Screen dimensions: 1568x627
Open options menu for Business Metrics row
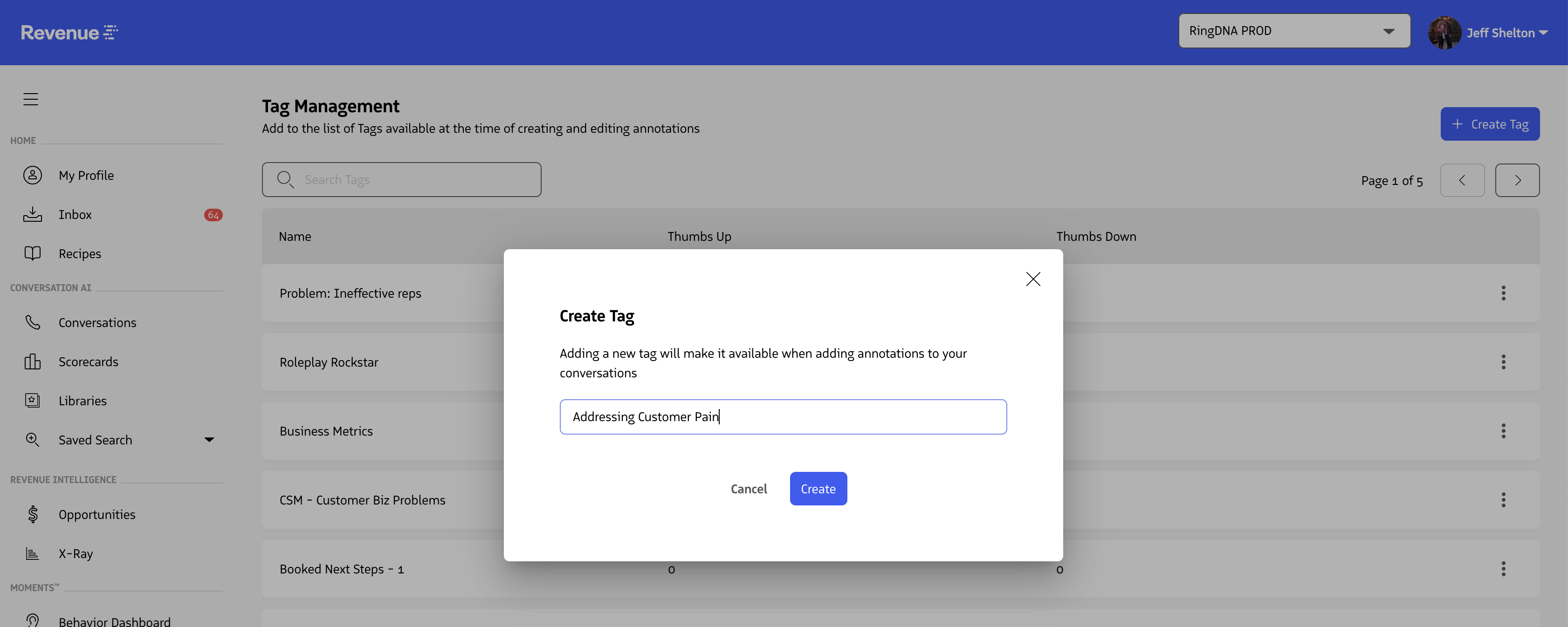[1503, 430]
